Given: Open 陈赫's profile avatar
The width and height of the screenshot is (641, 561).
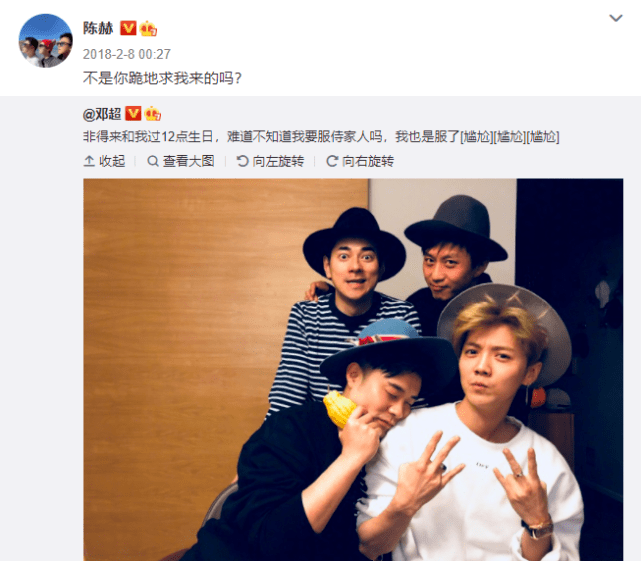Looking at the screenshot, I should coord(46,41).
